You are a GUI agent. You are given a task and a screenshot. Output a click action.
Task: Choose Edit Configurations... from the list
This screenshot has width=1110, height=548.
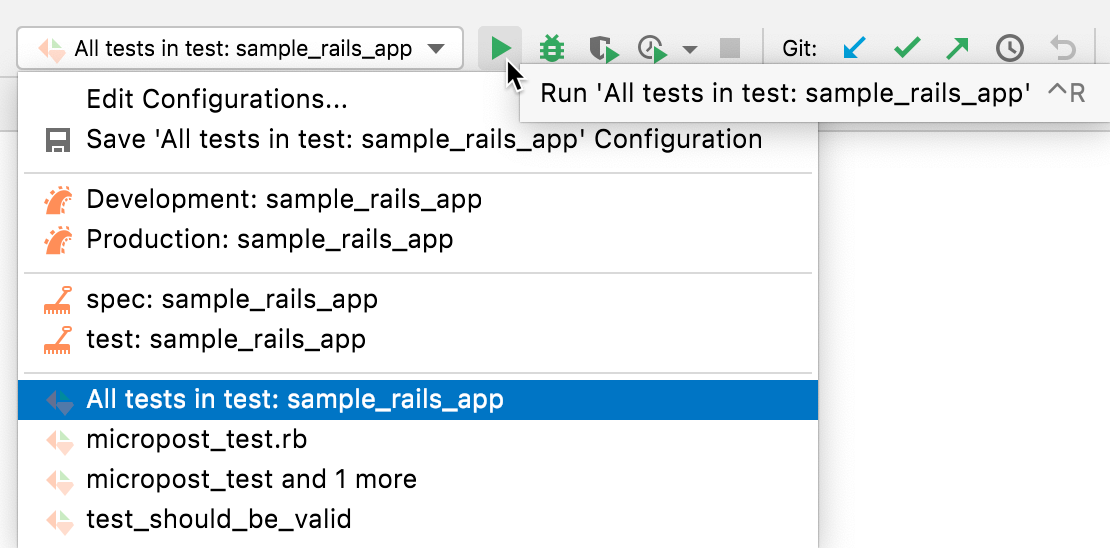[x=217, y=99]
